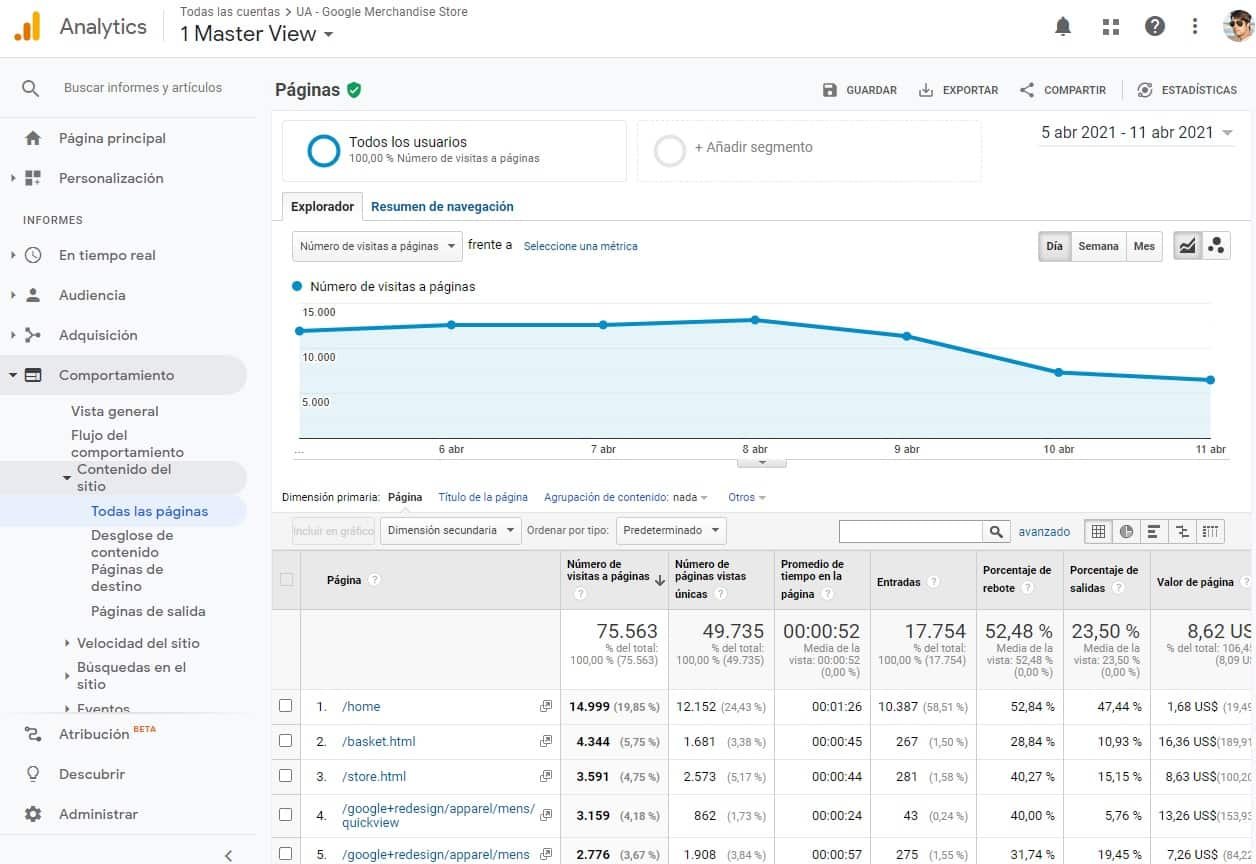Image resolution: width=1256 pixels, height=864 pixels.
Task: Click the EXPORTAR button
Action: 958,90
